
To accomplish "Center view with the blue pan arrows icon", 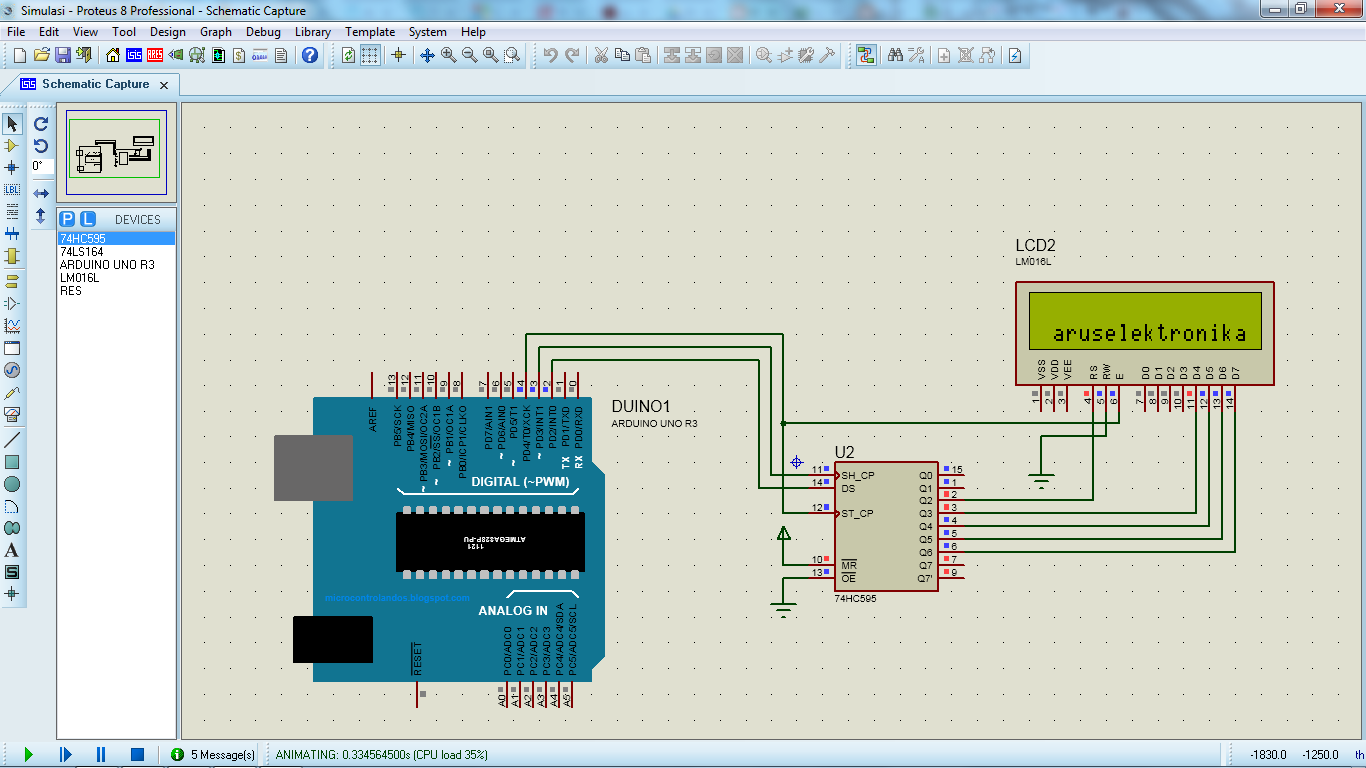I will pyautogui.click(x=427, y=55).
